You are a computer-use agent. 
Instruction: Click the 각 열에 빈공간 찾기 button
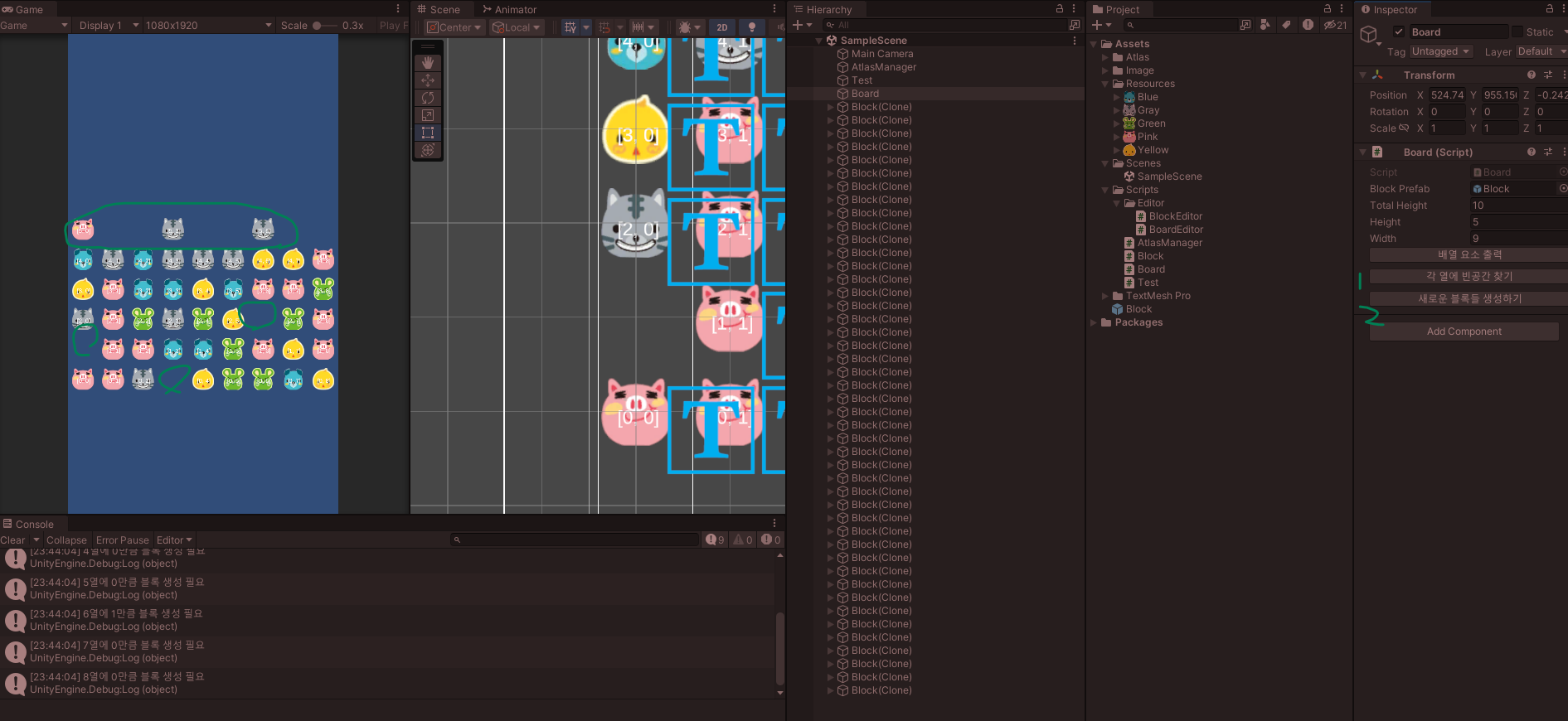point(1469,276)
